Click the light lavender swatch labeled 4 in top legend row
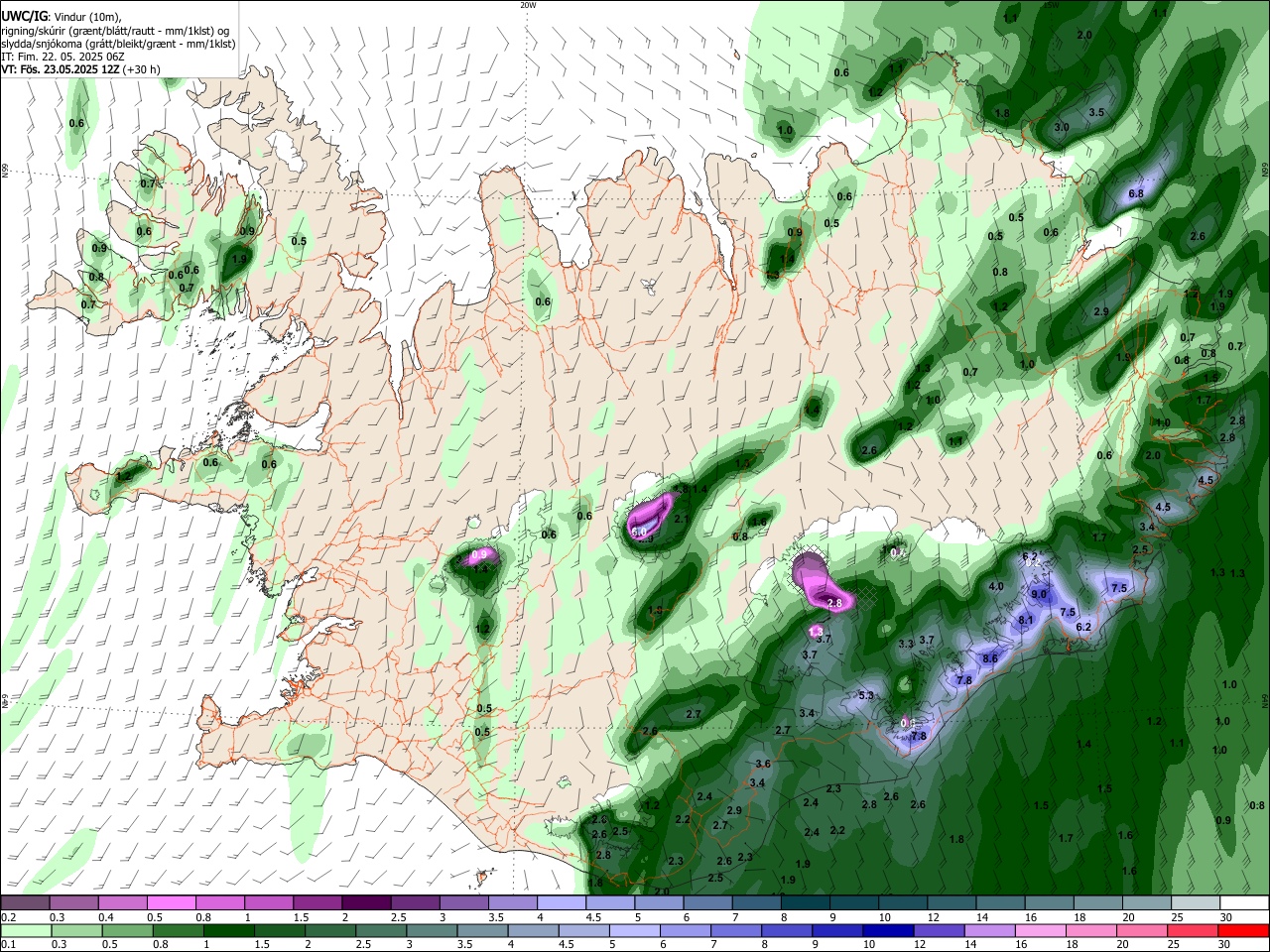Viewport: 1270px width, 952px height. click(x=561, y=903)
